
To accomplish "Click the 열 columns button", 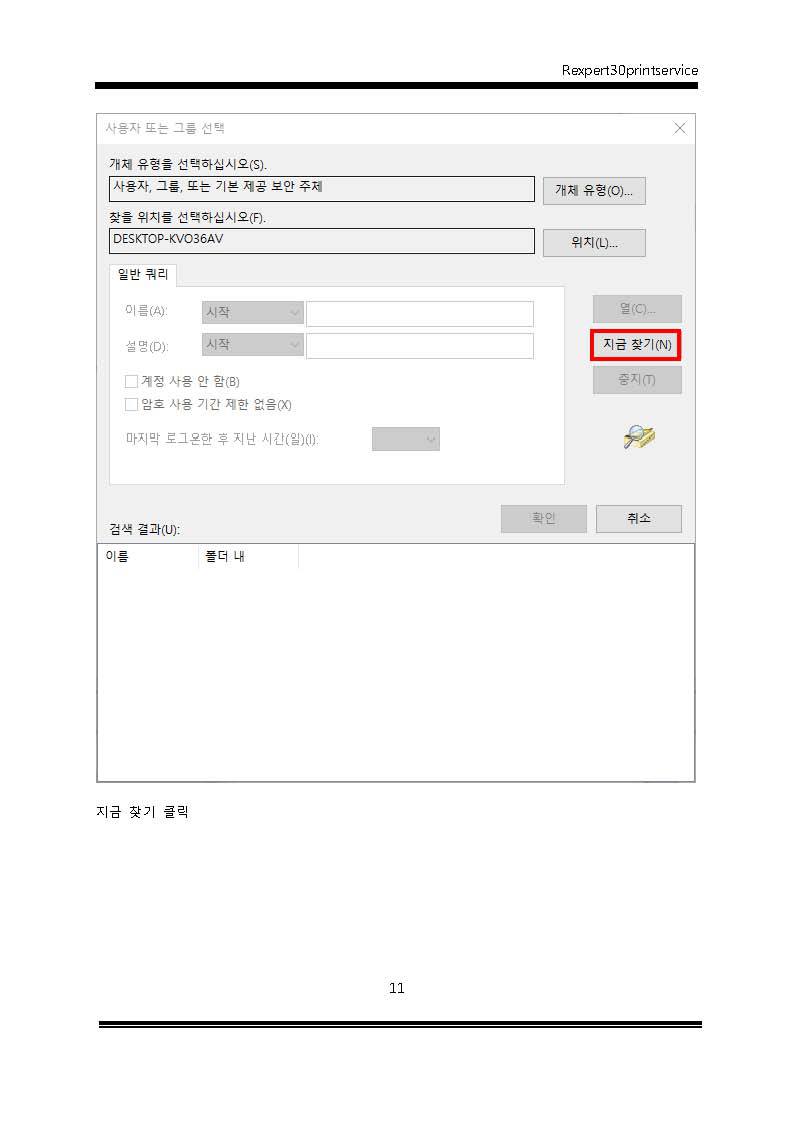I will (x=636, y=309).
